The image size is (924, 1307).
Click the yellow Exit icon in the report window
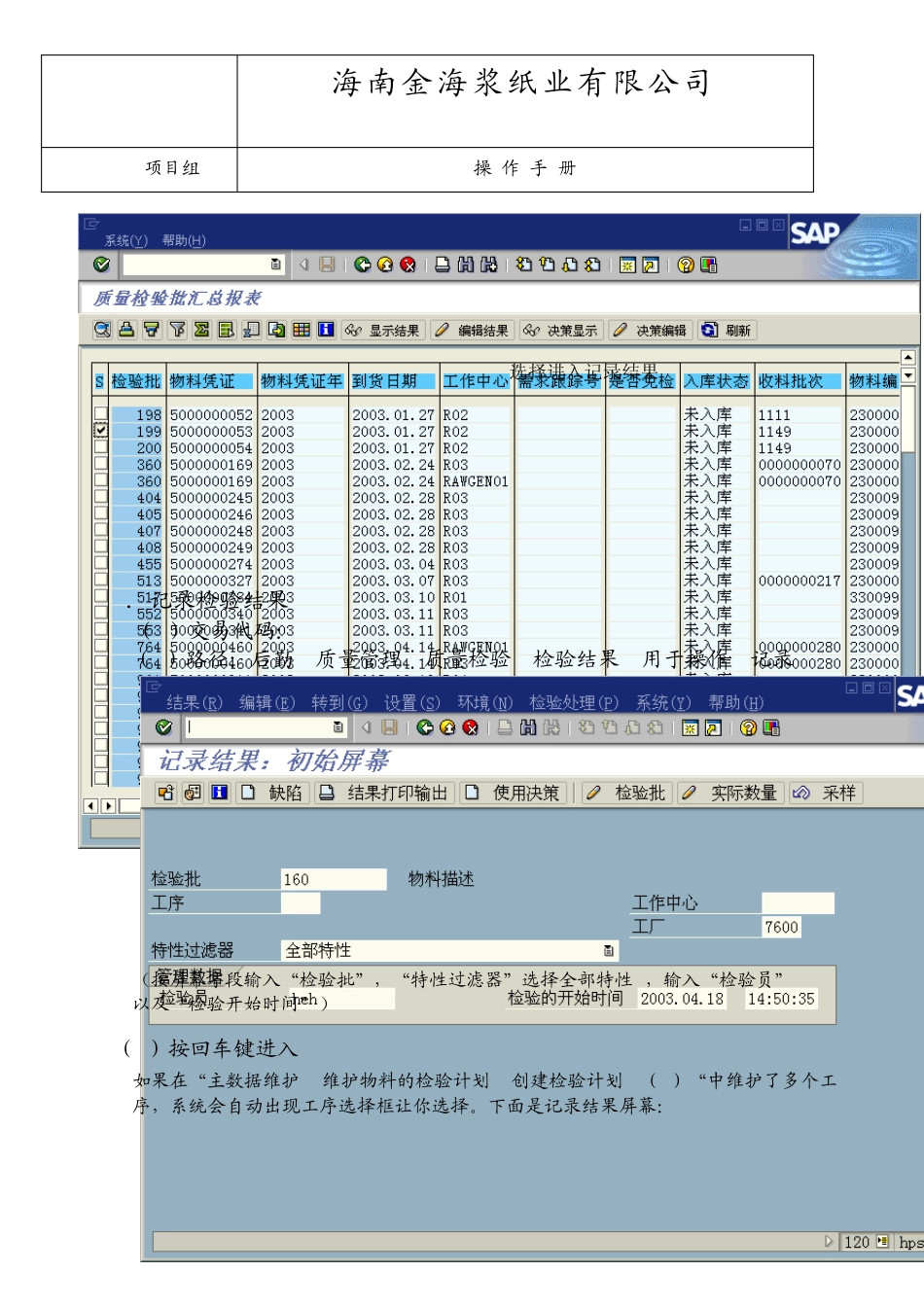click(385, 265)
